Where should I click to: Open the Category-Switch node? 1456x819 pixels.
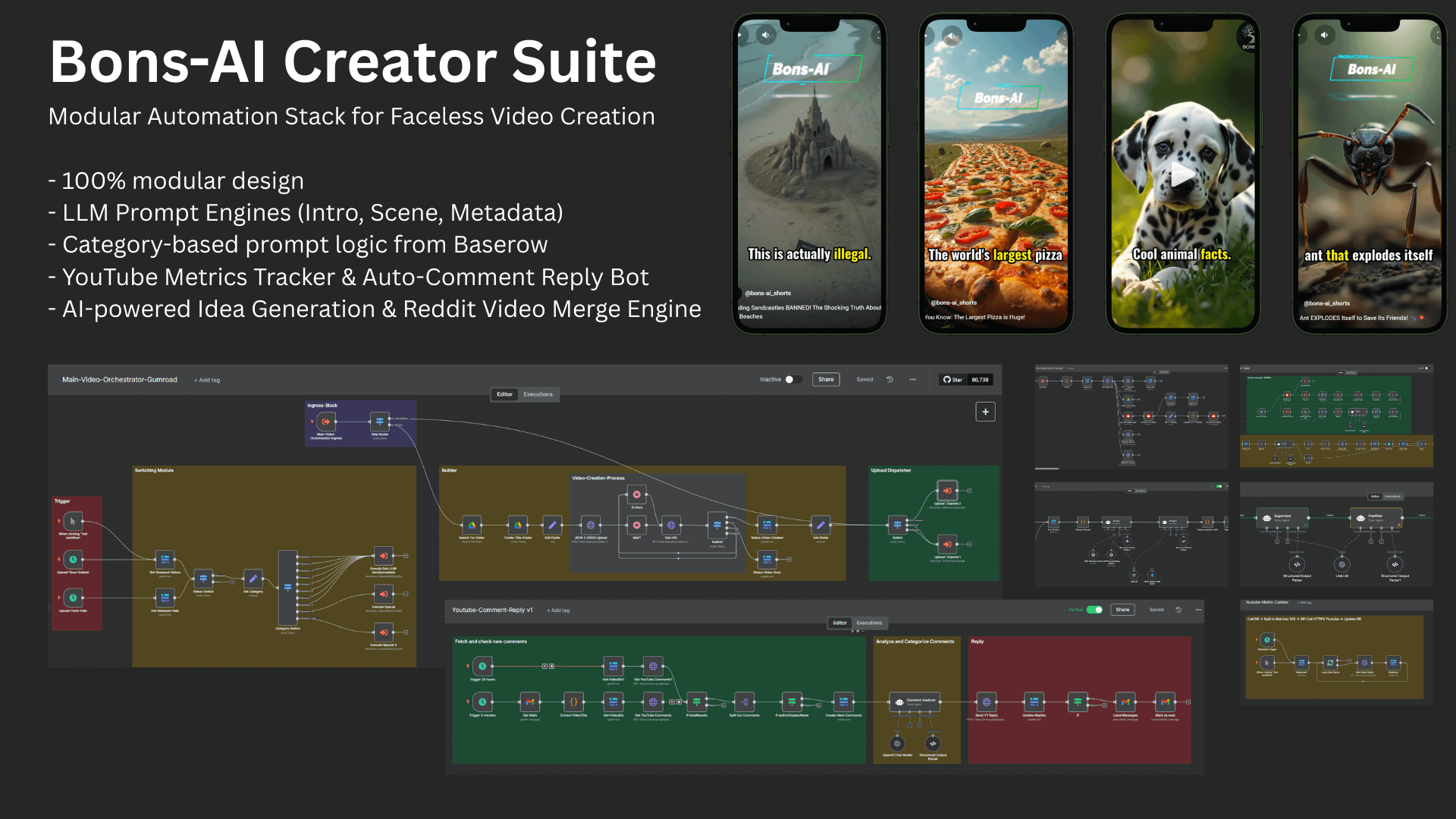[287, 588]
